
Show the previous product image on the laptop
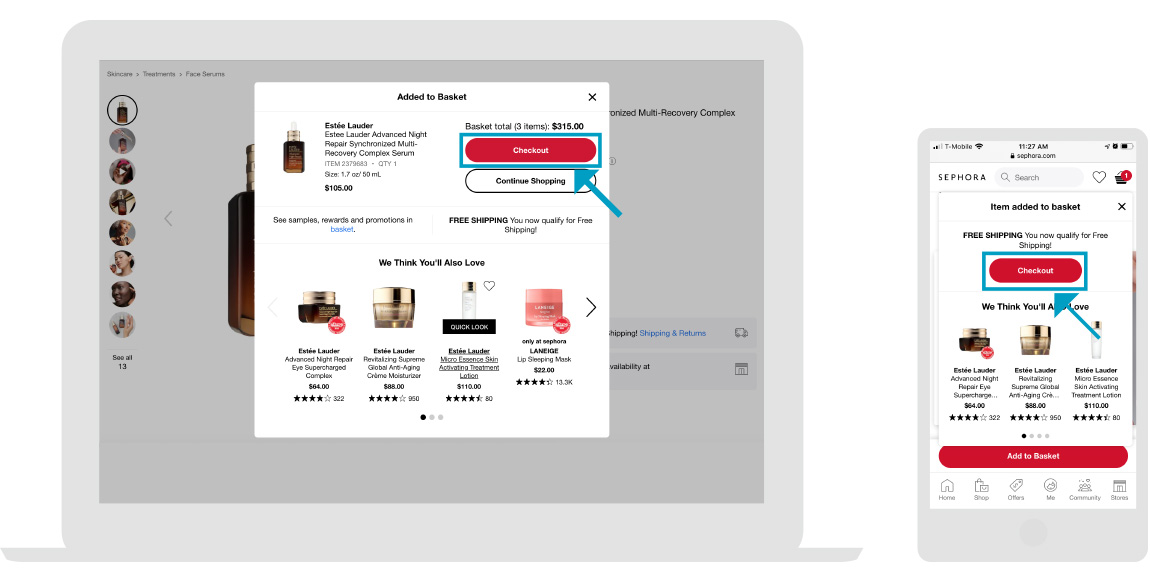pos(169,219)
